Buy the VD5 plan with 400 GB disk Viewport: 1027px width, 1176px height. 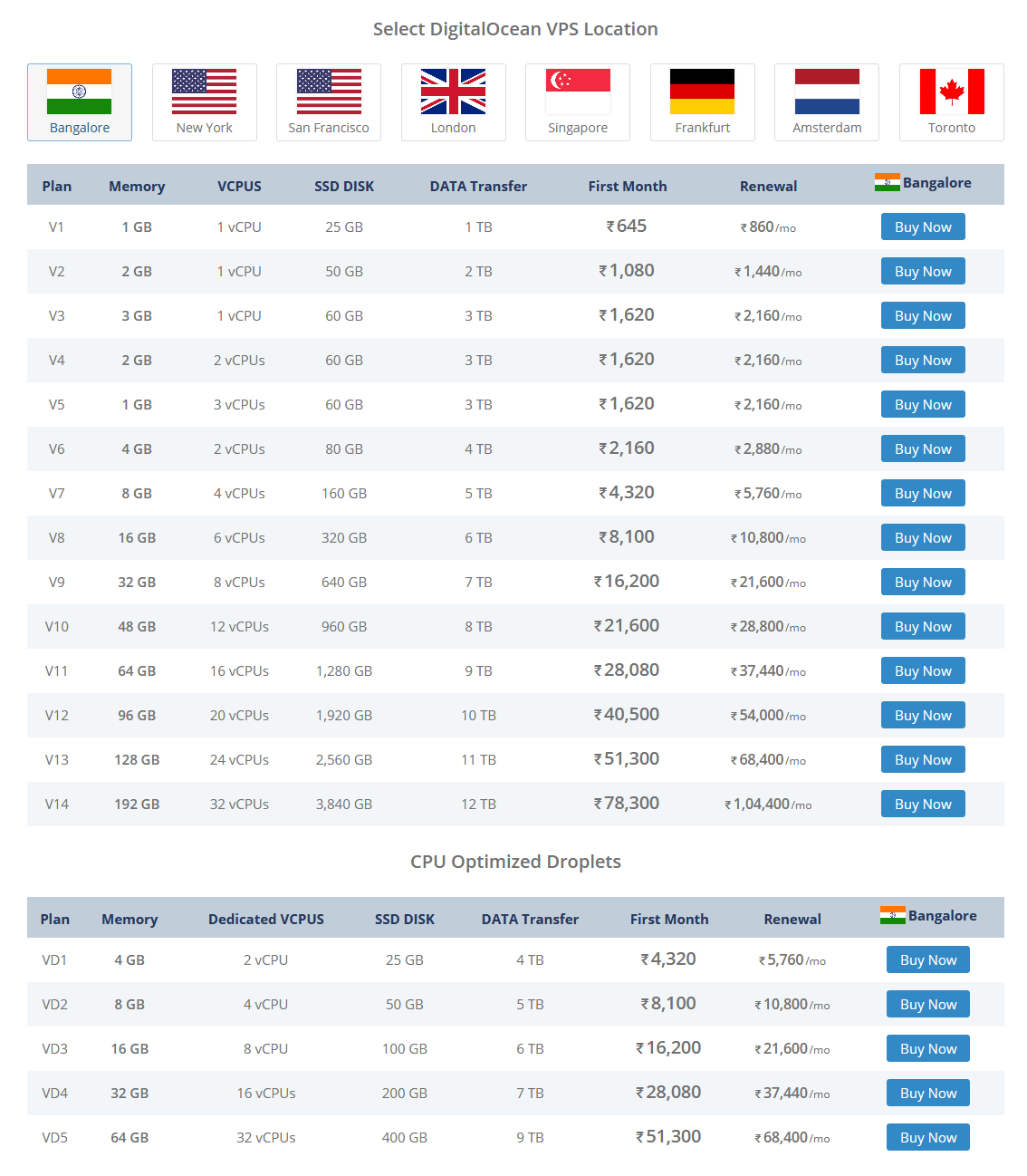927,1137
